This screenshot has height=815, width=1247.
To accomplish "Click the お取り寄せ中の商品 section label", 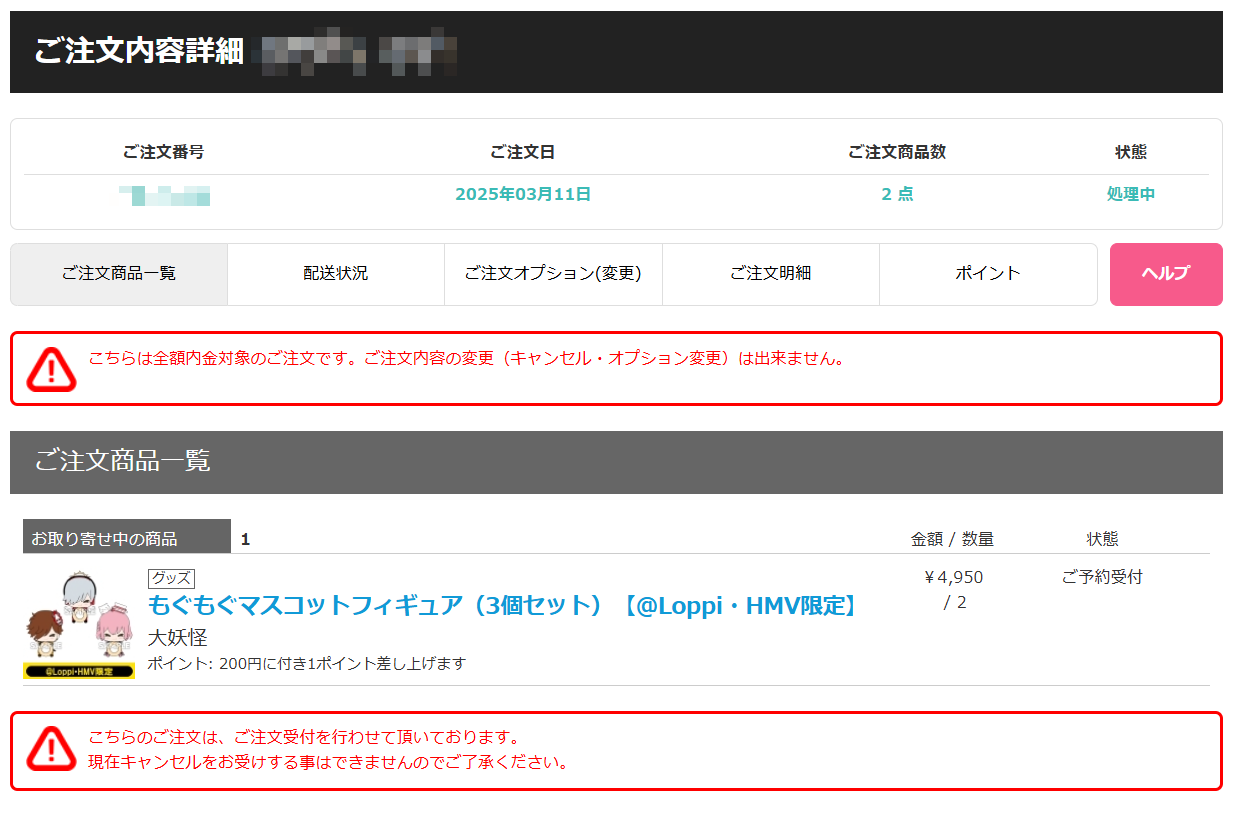I will [x=127, y=537].
